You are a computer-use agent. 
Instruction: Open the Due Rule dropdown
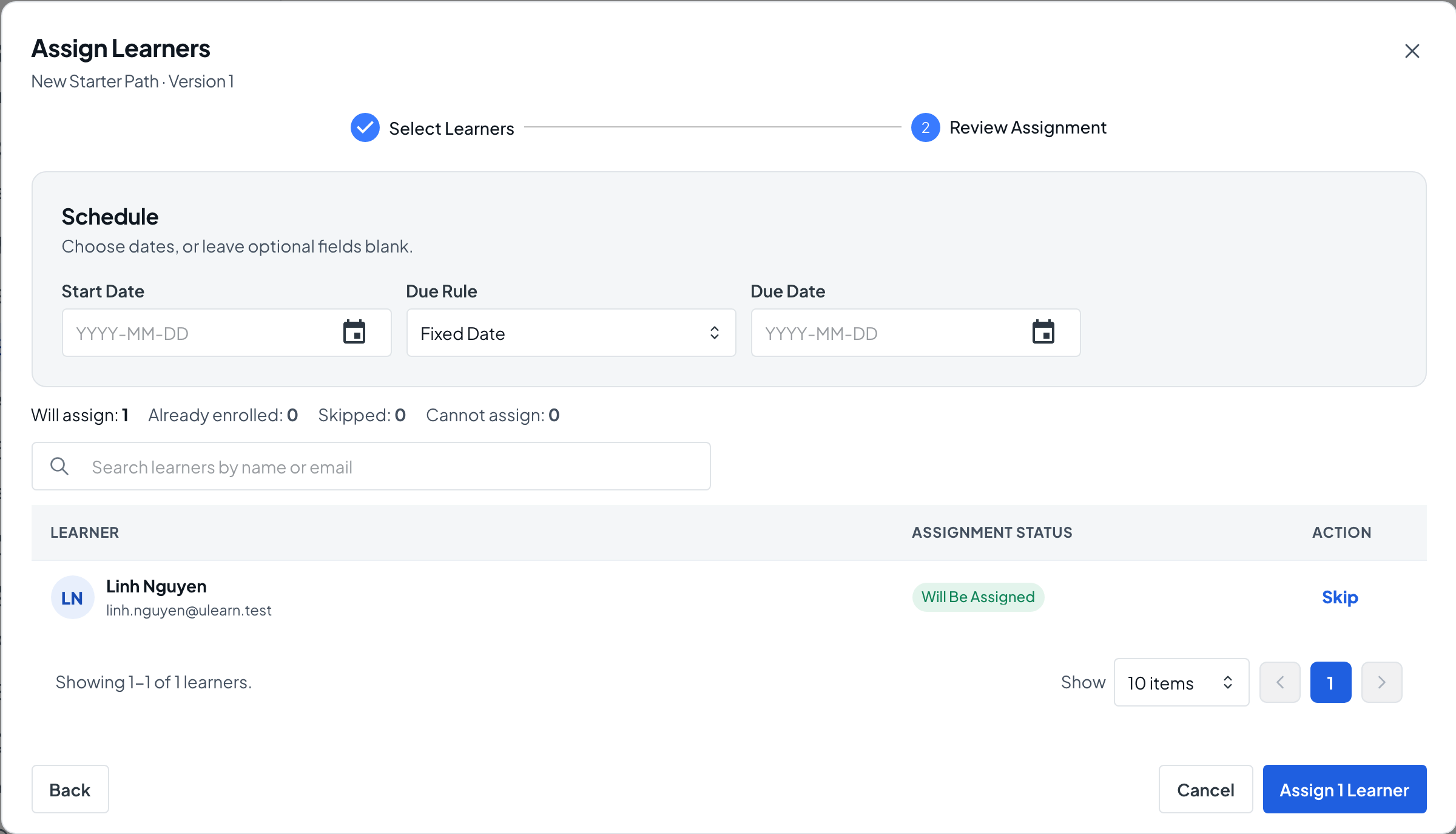571,333
